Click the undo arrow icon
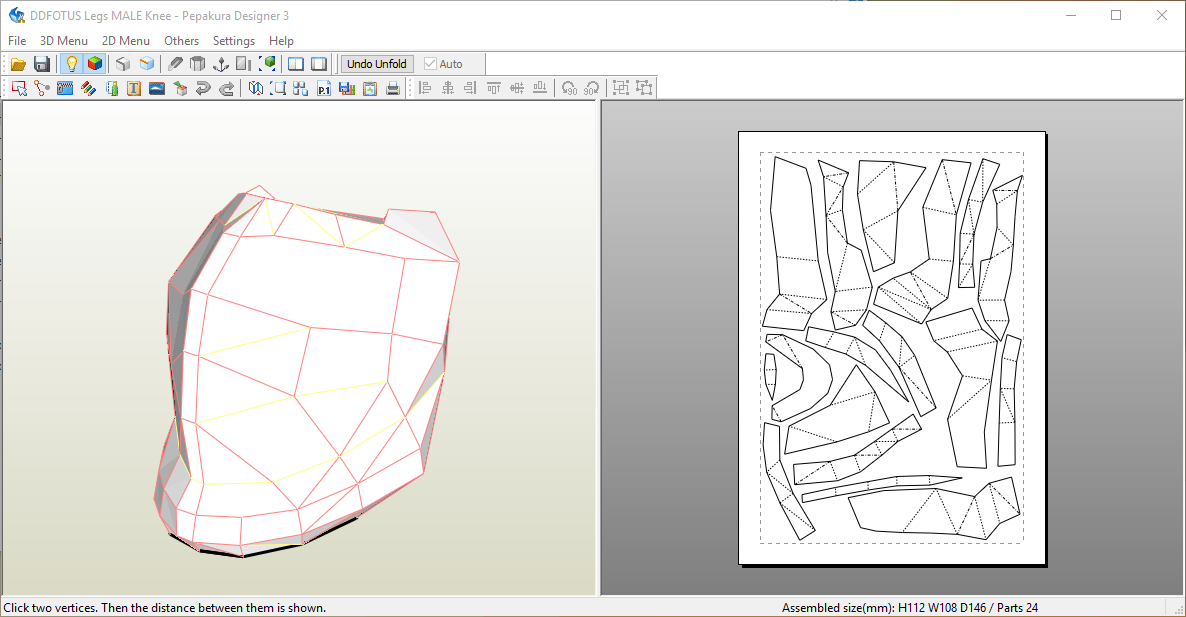Image resolution: width=1186 pixels, height=617 pixels. click(203, 88)
